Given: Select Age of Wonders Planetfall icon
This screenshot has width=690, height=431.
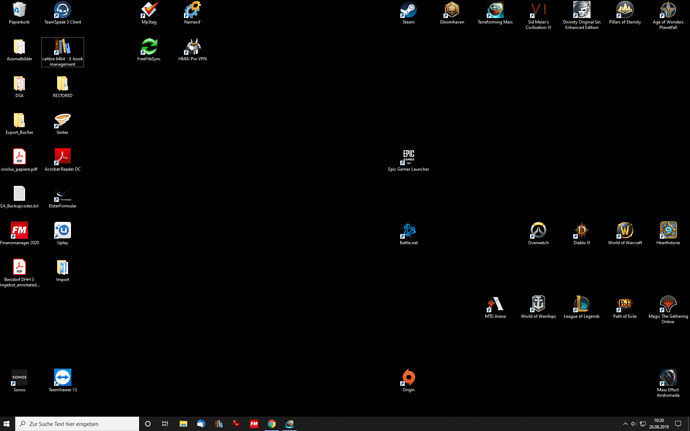Looking at the screenshot, I should coord(668,15).
